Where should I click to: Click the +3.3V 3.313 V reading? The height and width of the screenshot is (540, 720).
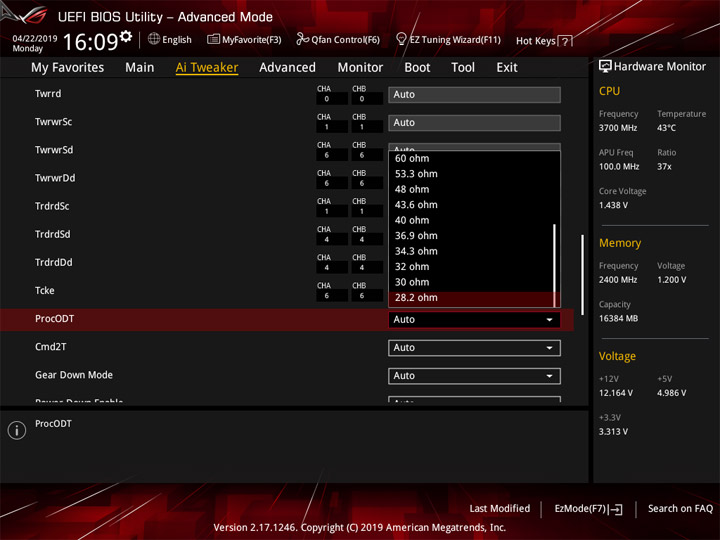tap(613, 432)
